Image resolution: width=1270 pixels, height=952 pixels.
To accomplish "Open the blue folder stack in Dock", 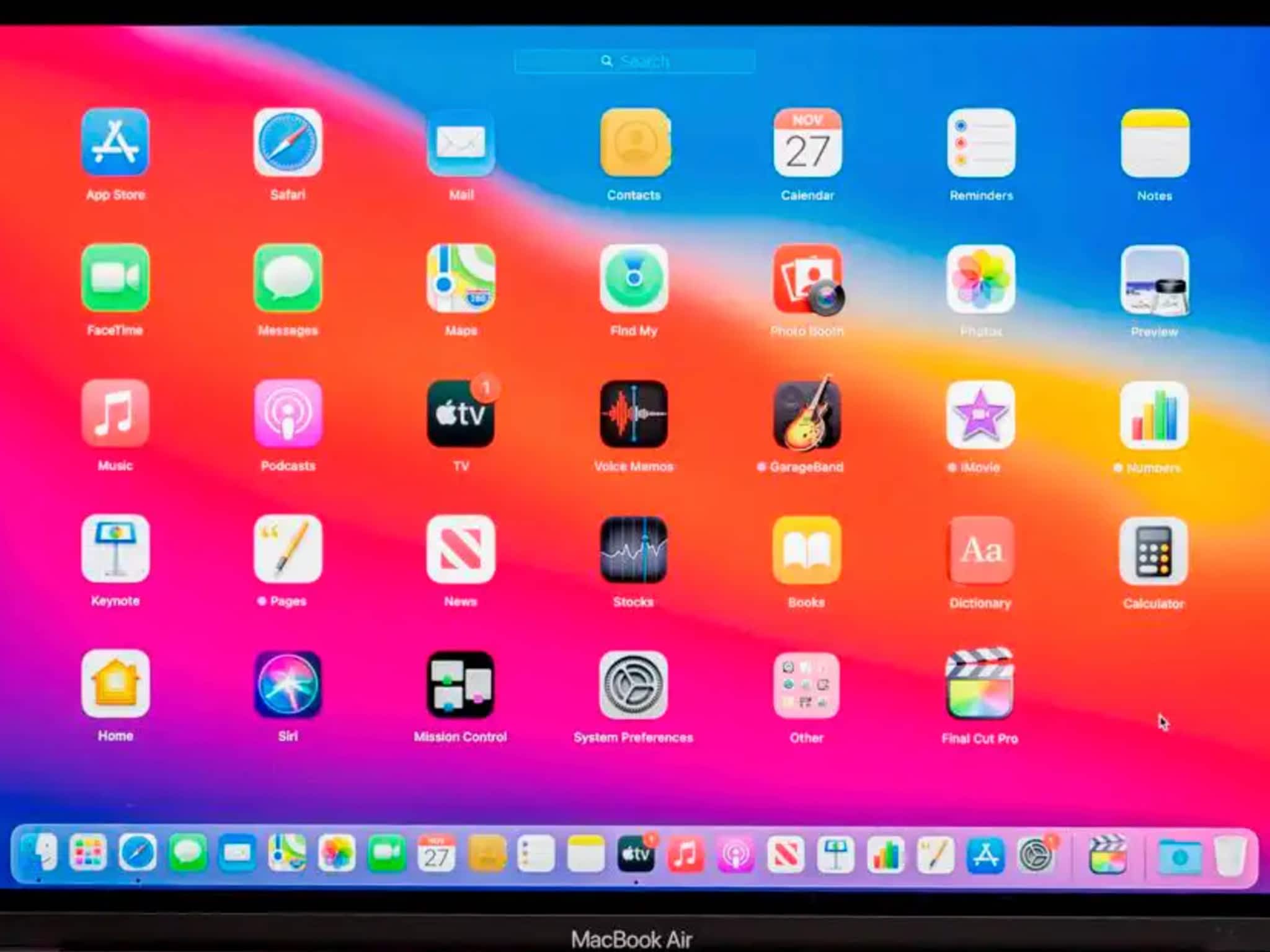I will pyautogui.click(x=1180, y=857).
